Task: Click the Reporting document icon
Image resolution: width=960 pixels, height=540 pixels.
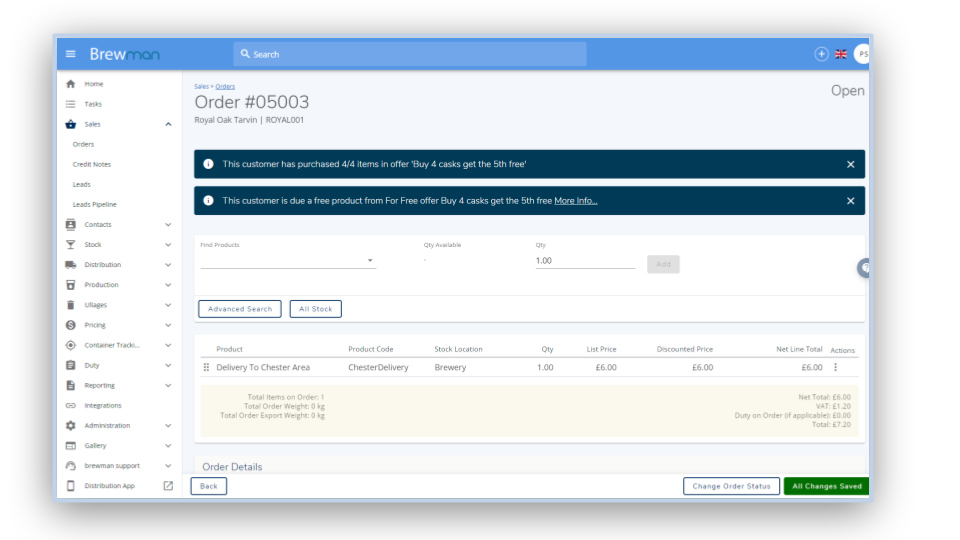Action: (x=70, y=385)
